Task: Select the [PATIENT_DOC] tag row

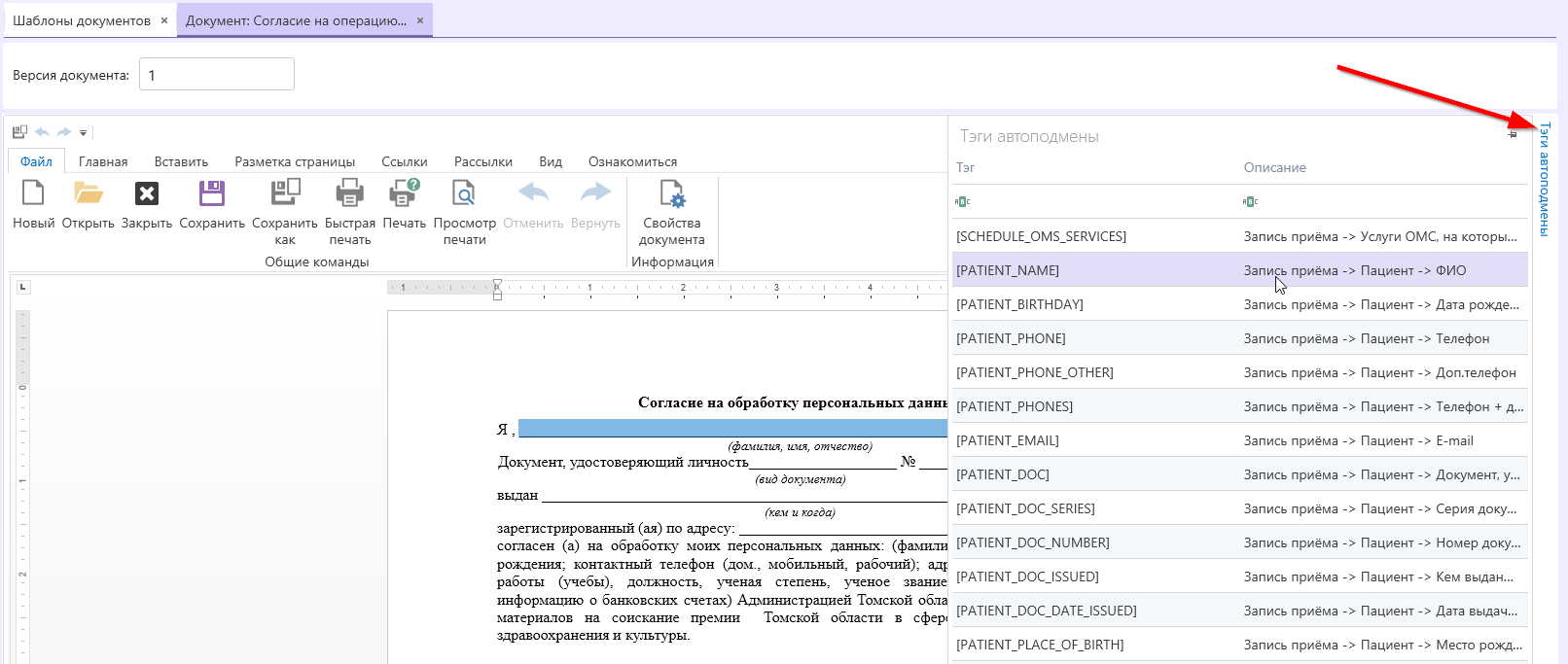Action: click(x=1240, y=474)
